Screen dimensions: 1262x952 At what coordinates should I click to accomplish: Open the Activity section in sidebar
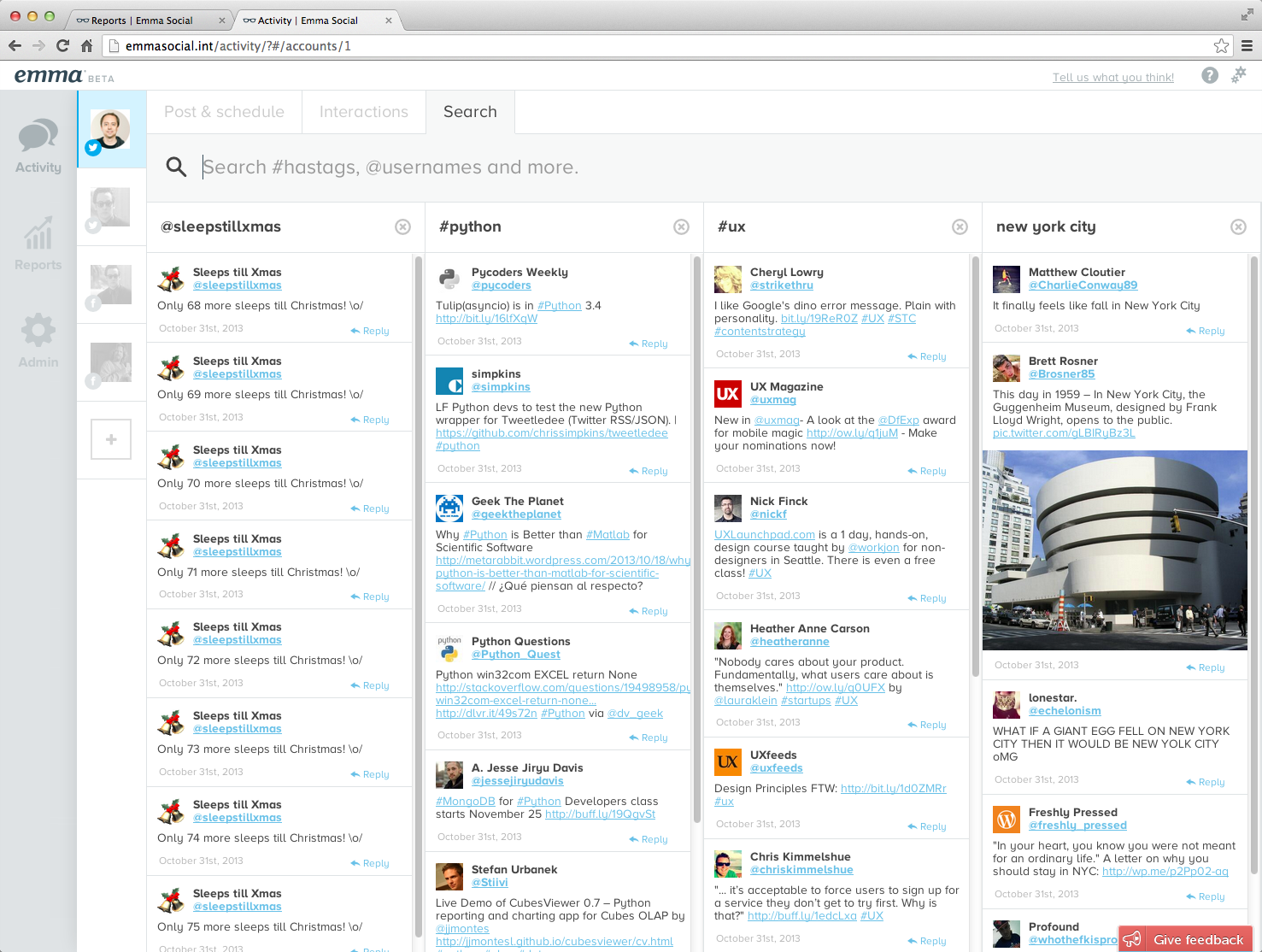[38, 146]
